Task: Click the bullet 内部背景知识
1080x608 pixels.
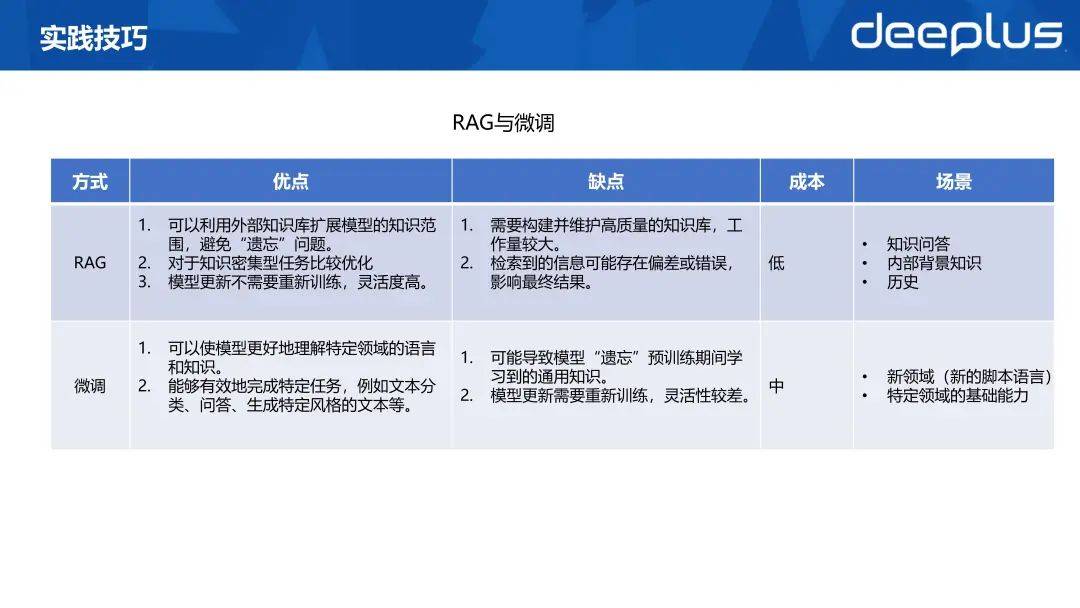Action: point(934,263)
